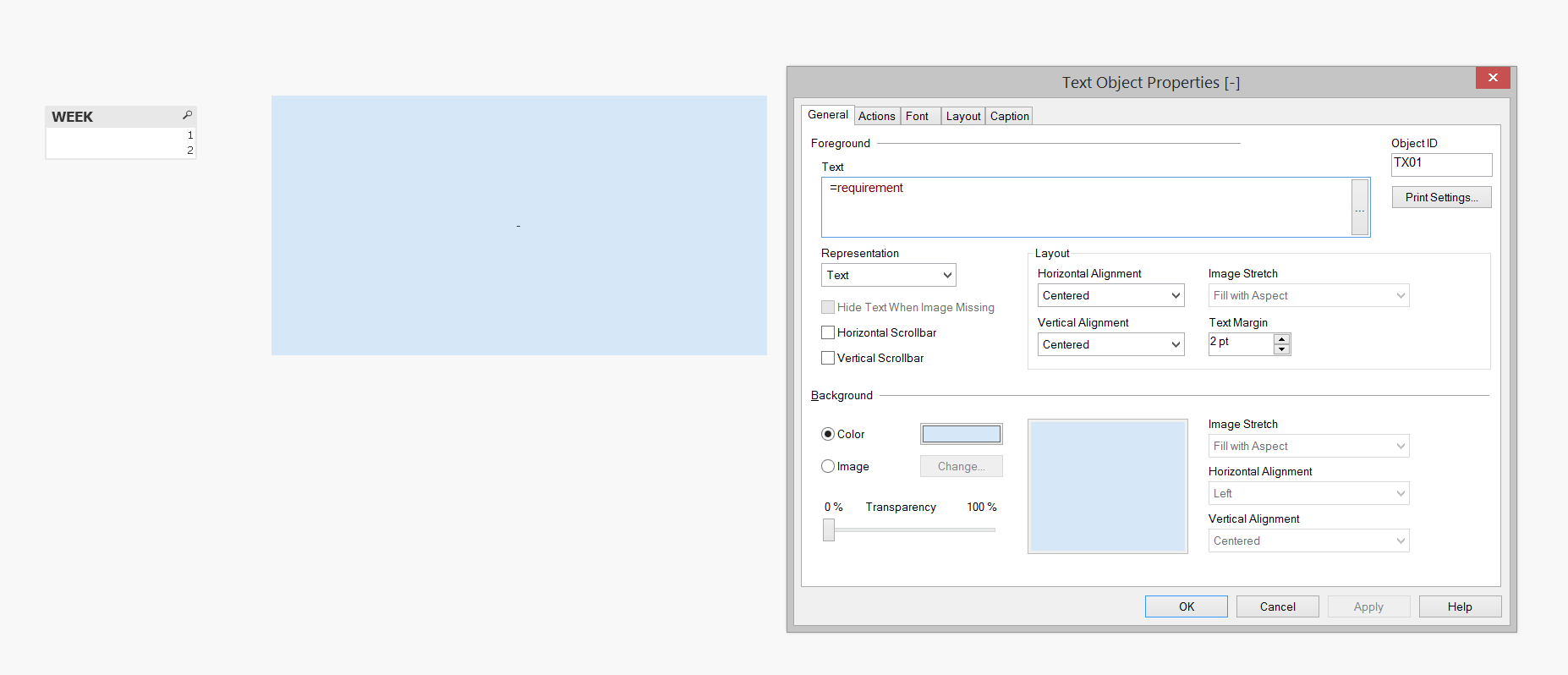Click the background preview thumbnail
The image size is (1568, 675).
click(1108, 486)
